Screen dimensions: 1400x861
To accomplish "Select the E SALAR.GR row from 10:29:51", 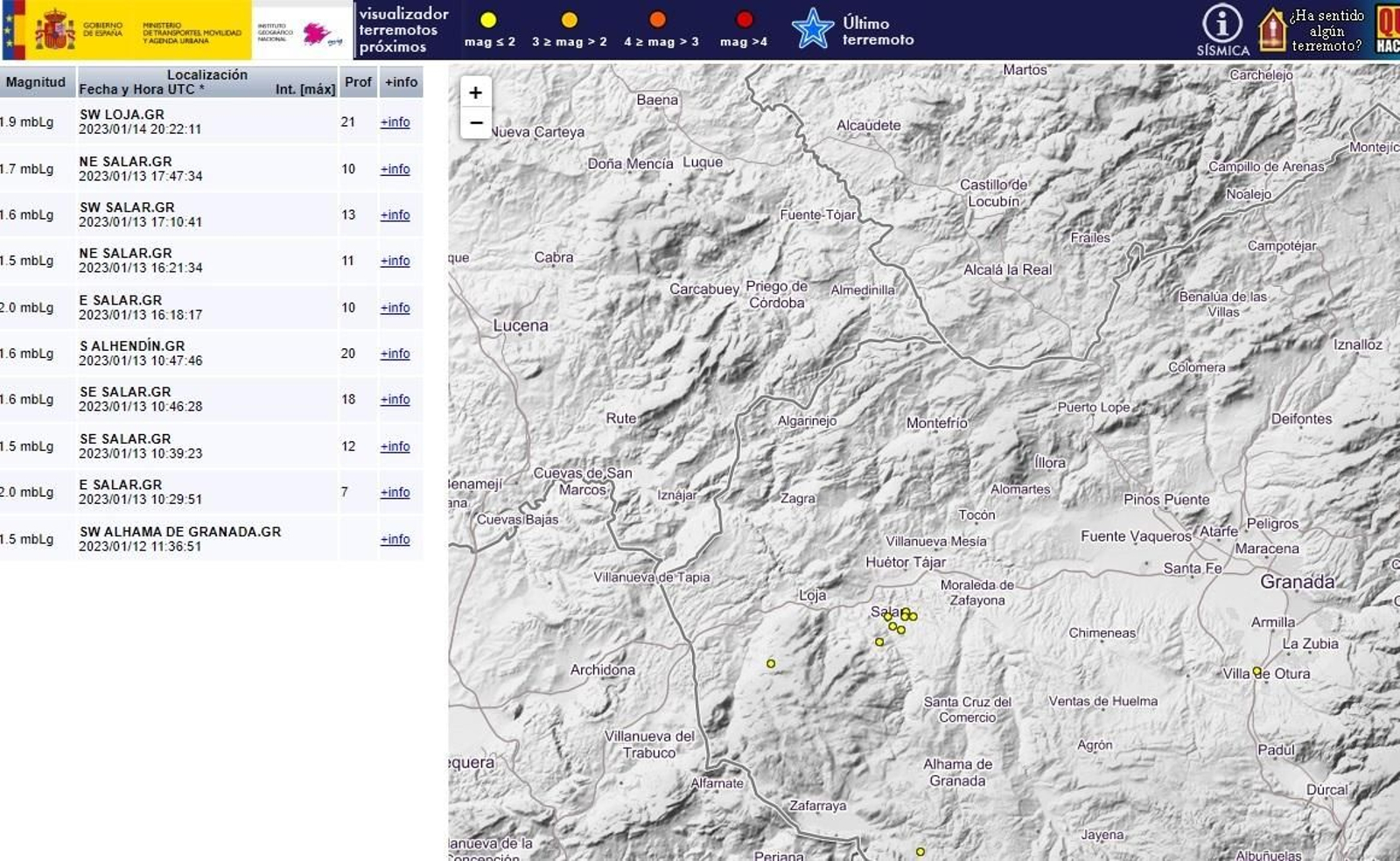I will coord(122,492).
